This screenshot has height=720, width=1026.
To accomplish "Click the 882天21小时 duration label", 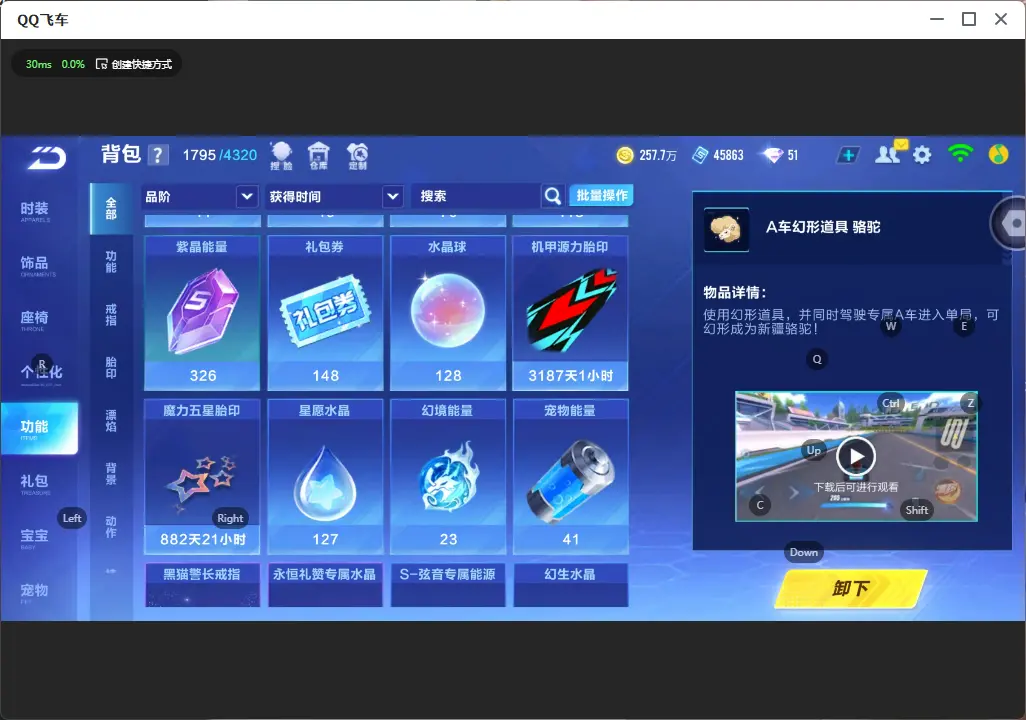I will click(x=203, y=539).
